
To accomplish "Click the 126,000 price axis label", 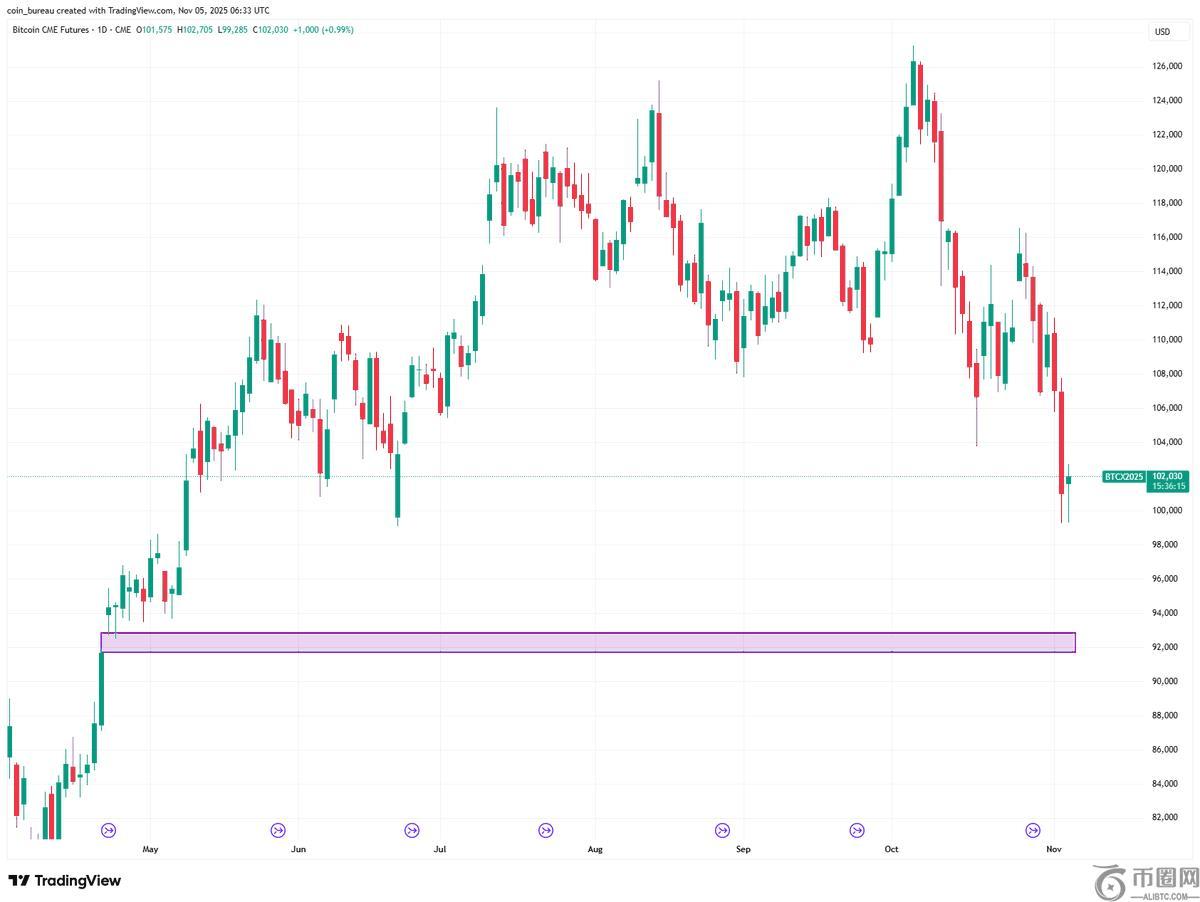I will tap(1167, 67).
